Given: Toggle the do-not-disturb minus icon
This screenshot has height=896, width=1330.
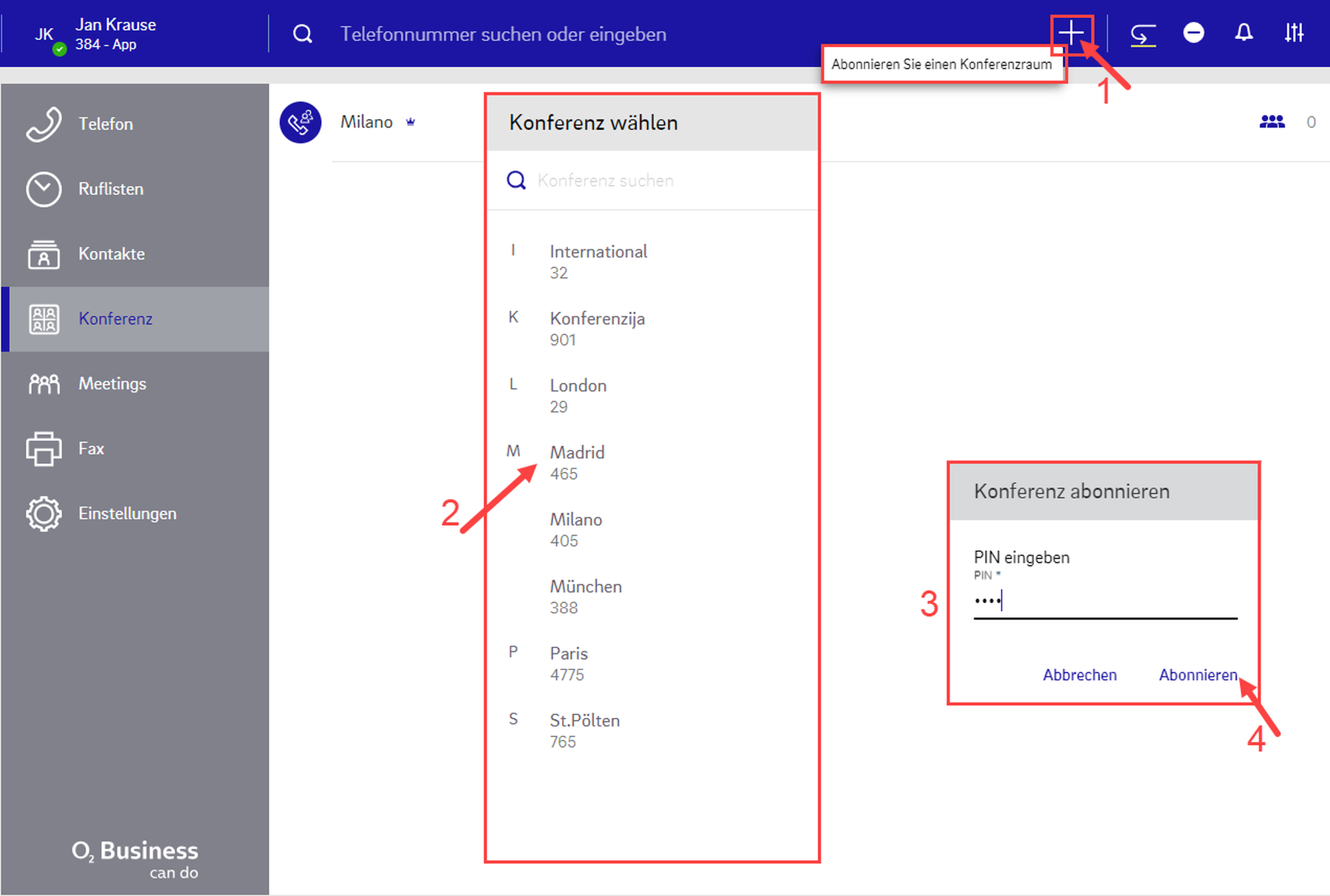Looking at the screenshot, I should click(1194, 33).
